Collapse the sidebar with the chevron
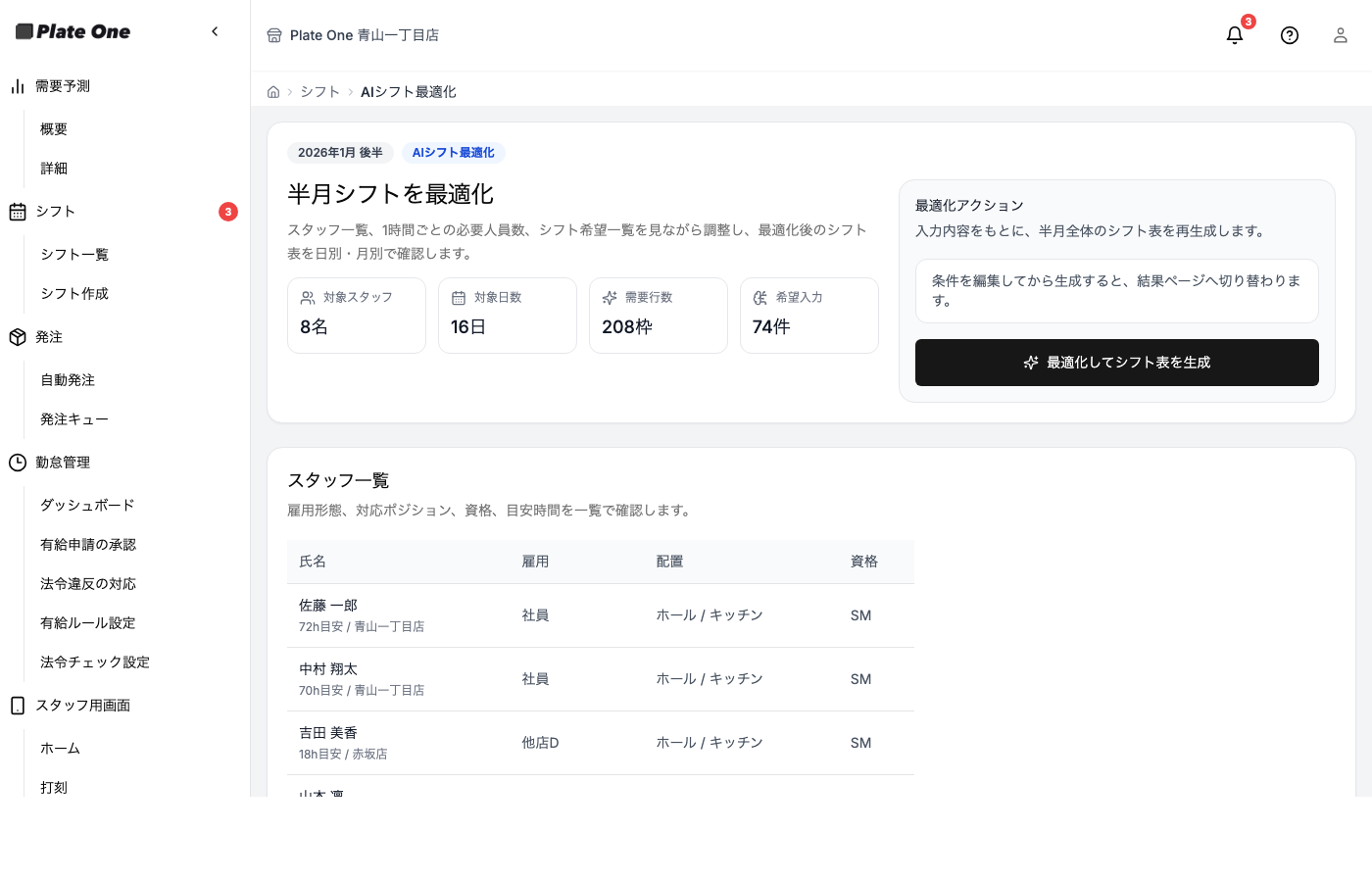Viewport: 1372px width, 882px height. [215, 31]
